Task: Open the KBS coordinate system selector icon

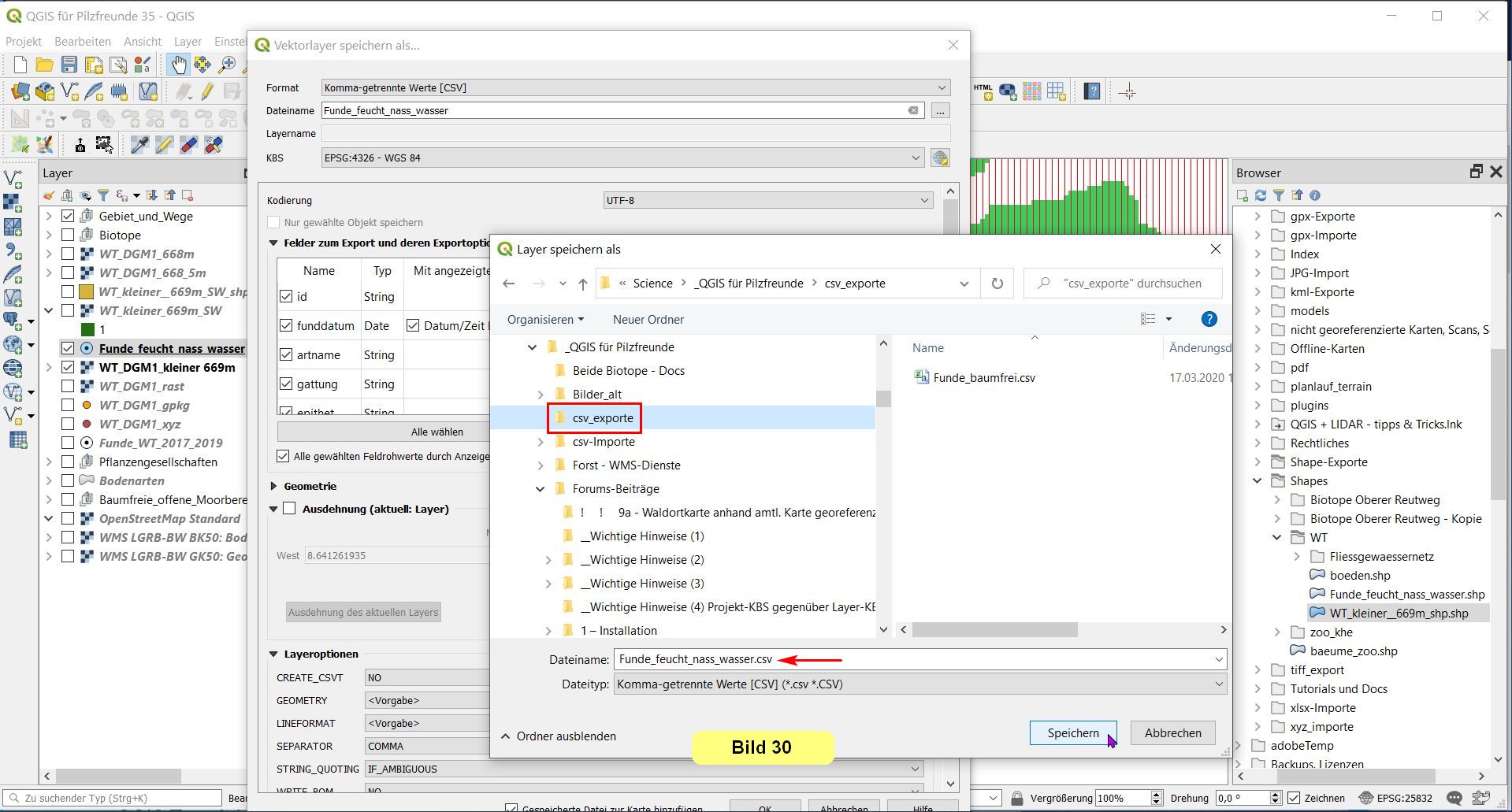Action: tap(940, 158)
